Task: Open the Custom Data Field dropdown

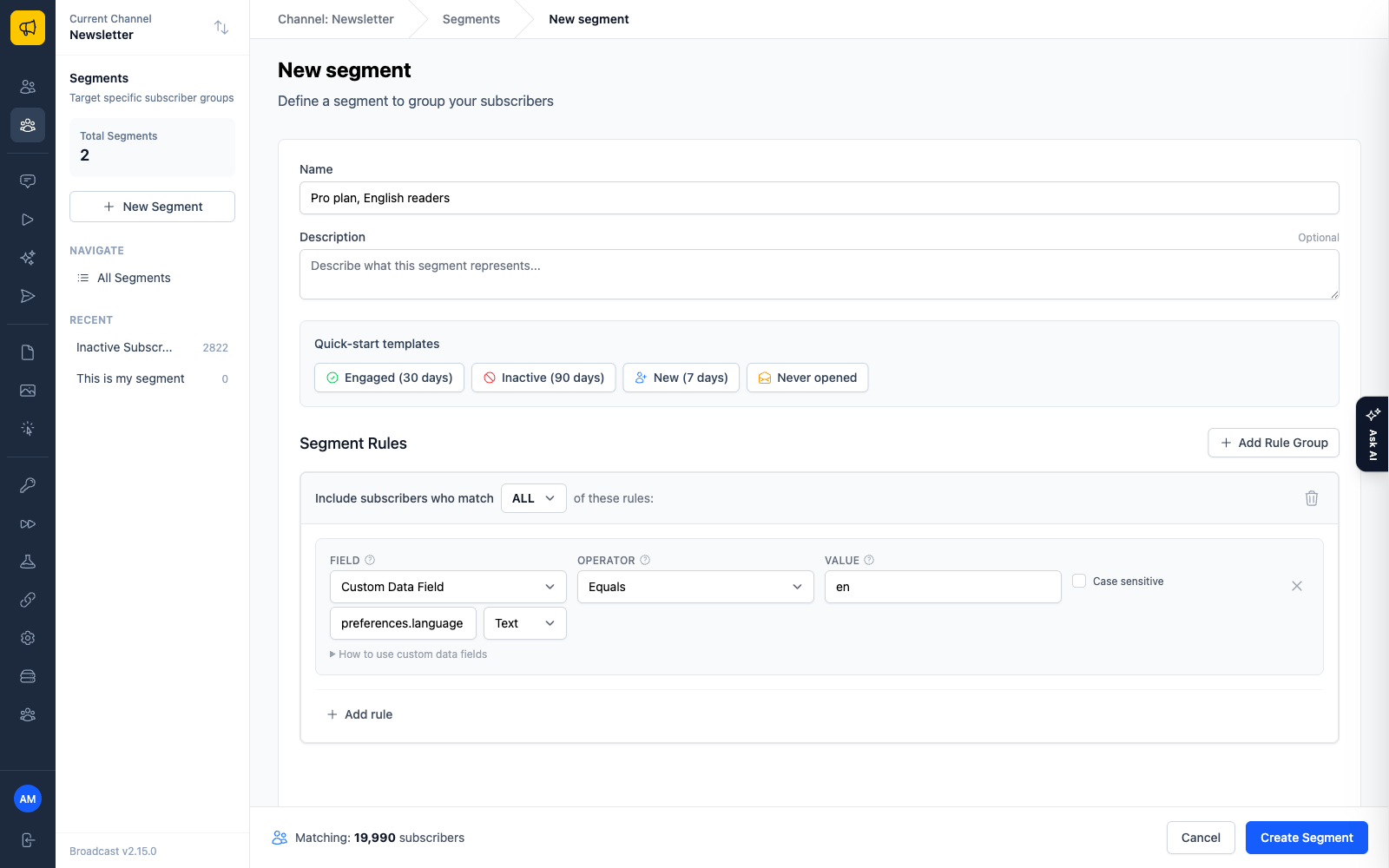Action: 448,587
